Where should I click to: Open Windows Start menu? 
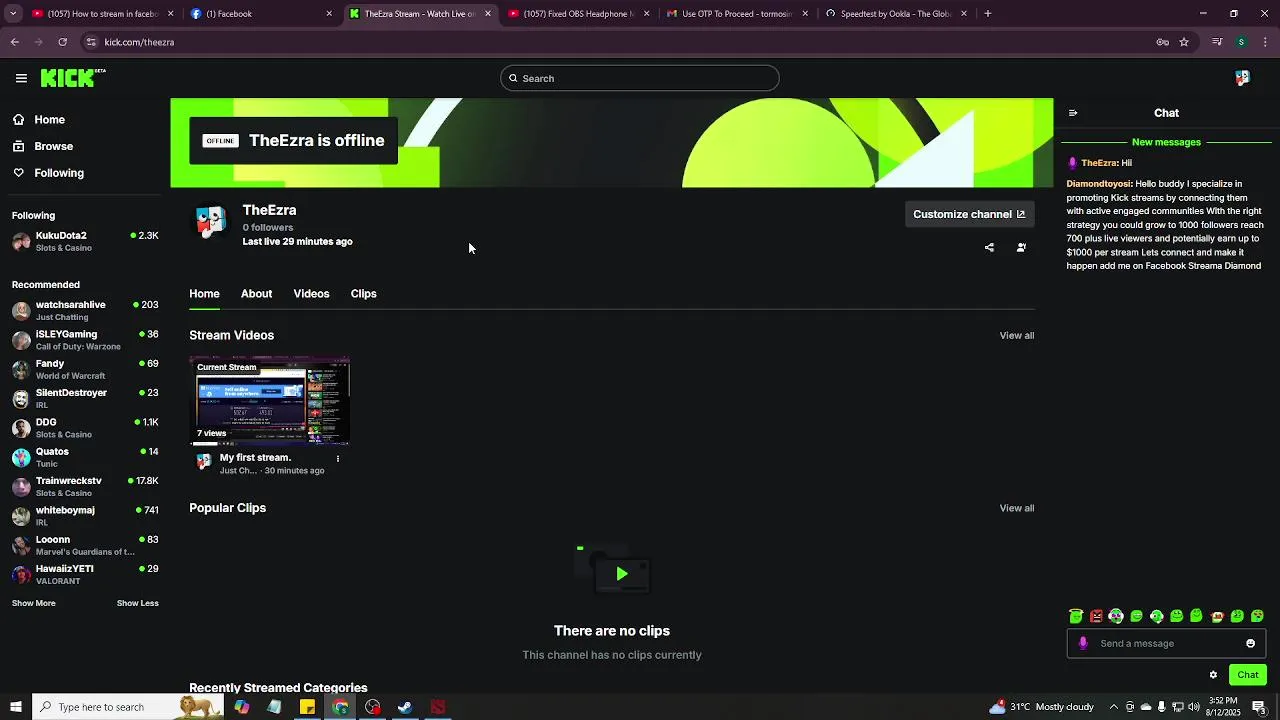(x=15, y=707)
